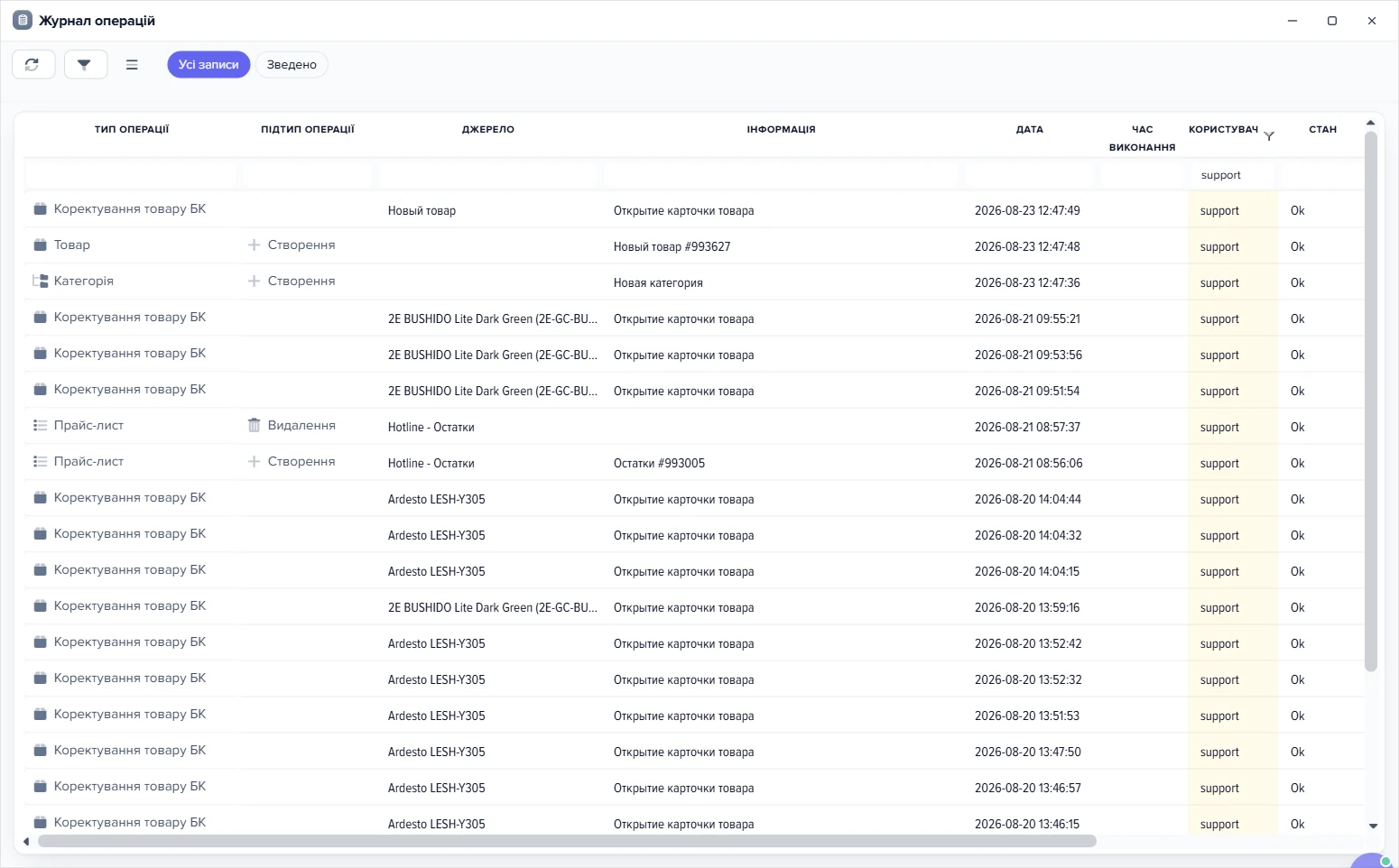Open the hamburger list menu icon
1399x868 pixels.
132,64
